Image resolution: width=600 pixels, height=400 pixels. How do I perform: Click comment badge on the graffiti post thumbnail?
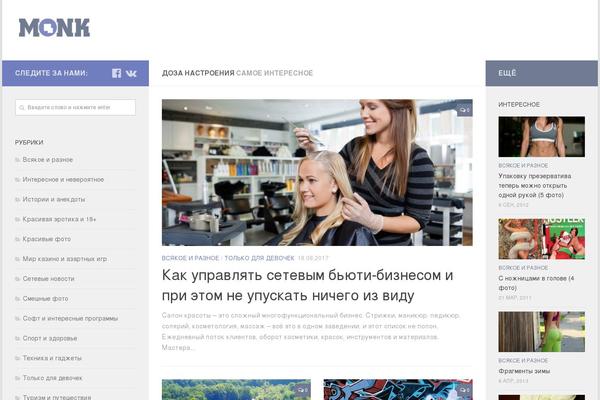click(465, 390)
